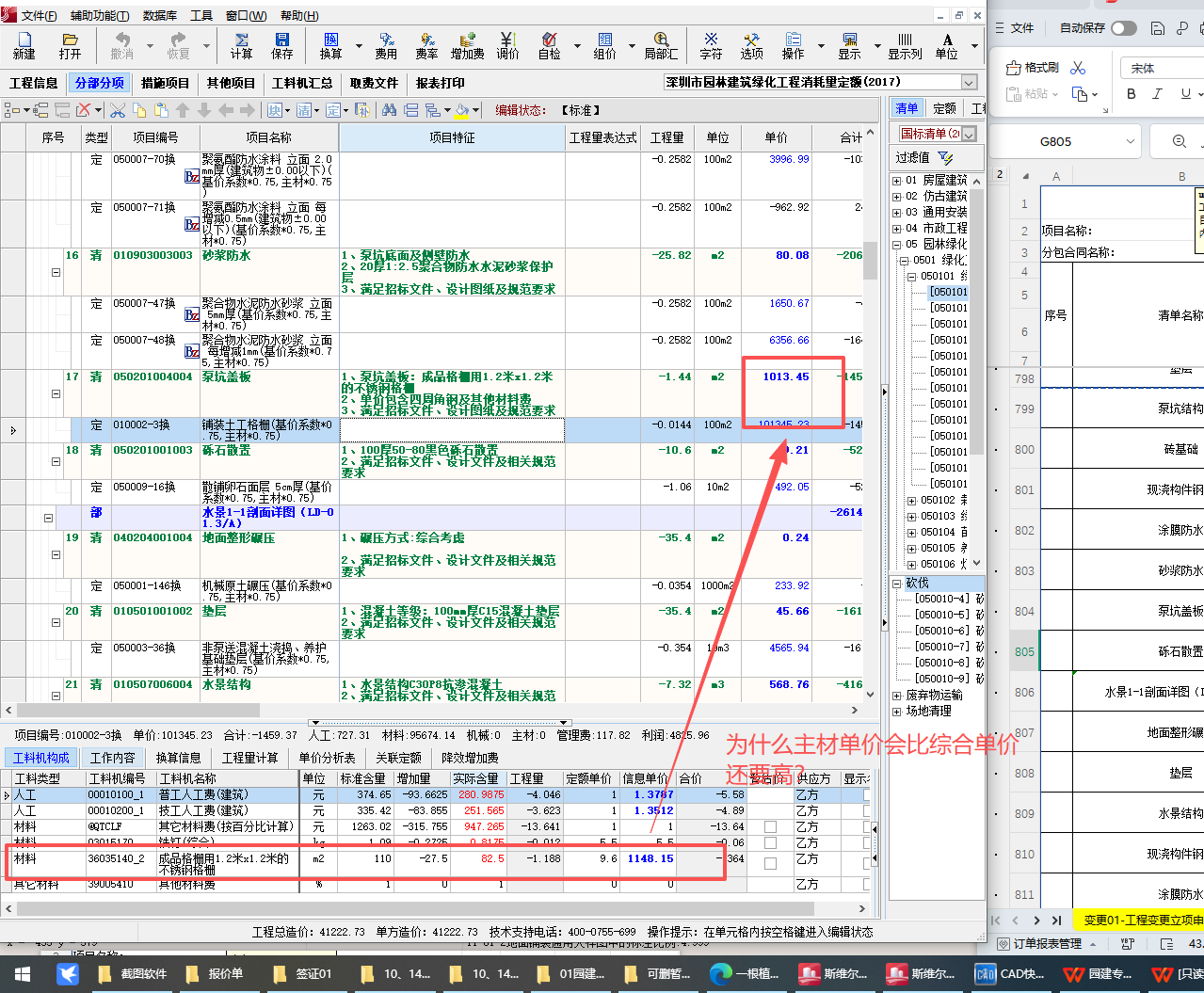Run the 自检 self-check tool
Screen dimensions: 1204x993
549,45
